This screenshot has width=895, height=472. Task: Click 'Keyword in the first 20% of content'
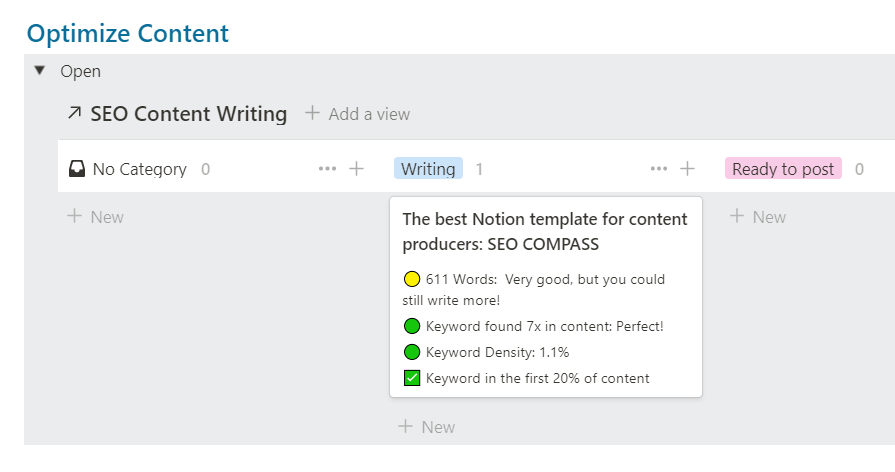pyautogui.click(x=538, y=378)
